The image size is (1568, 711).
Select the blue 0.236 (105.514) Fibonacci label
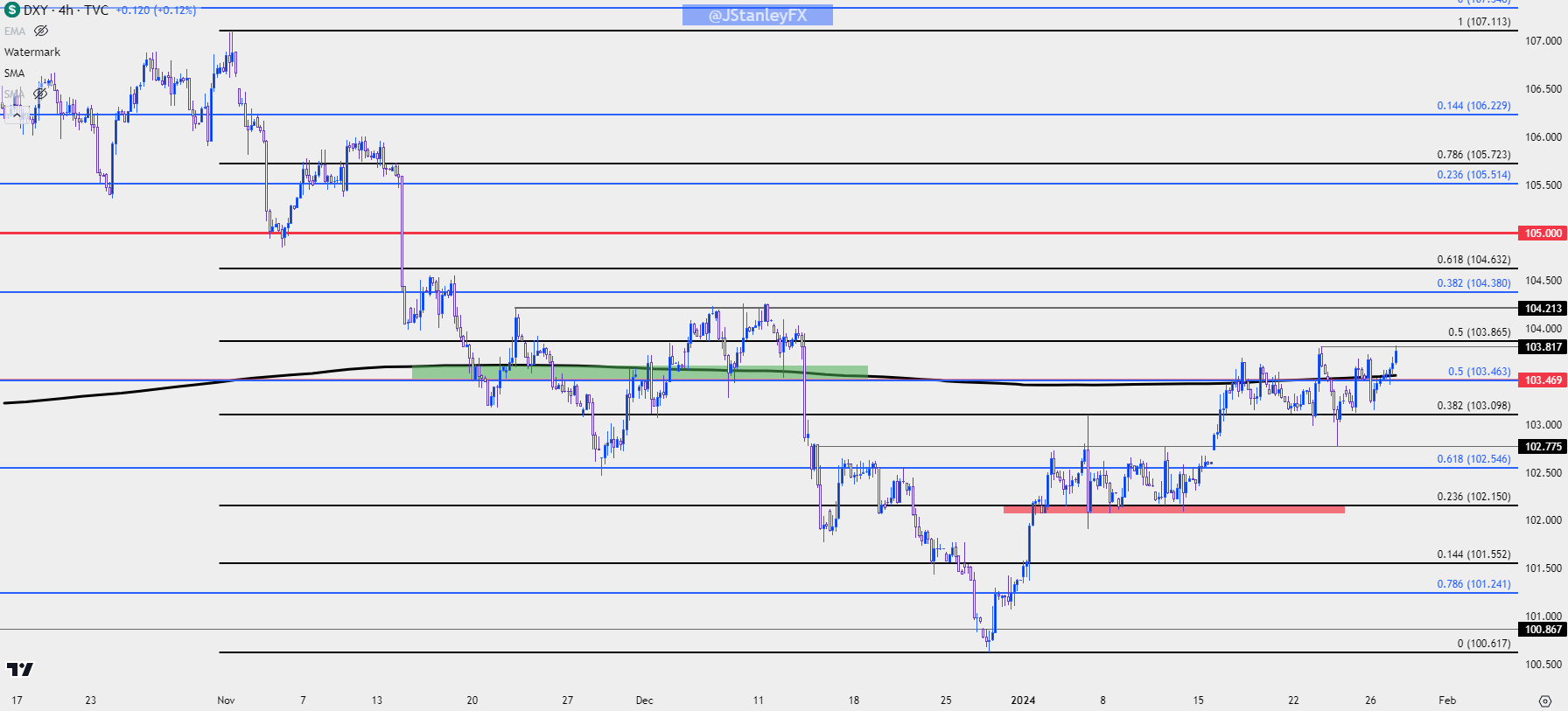1473,175
